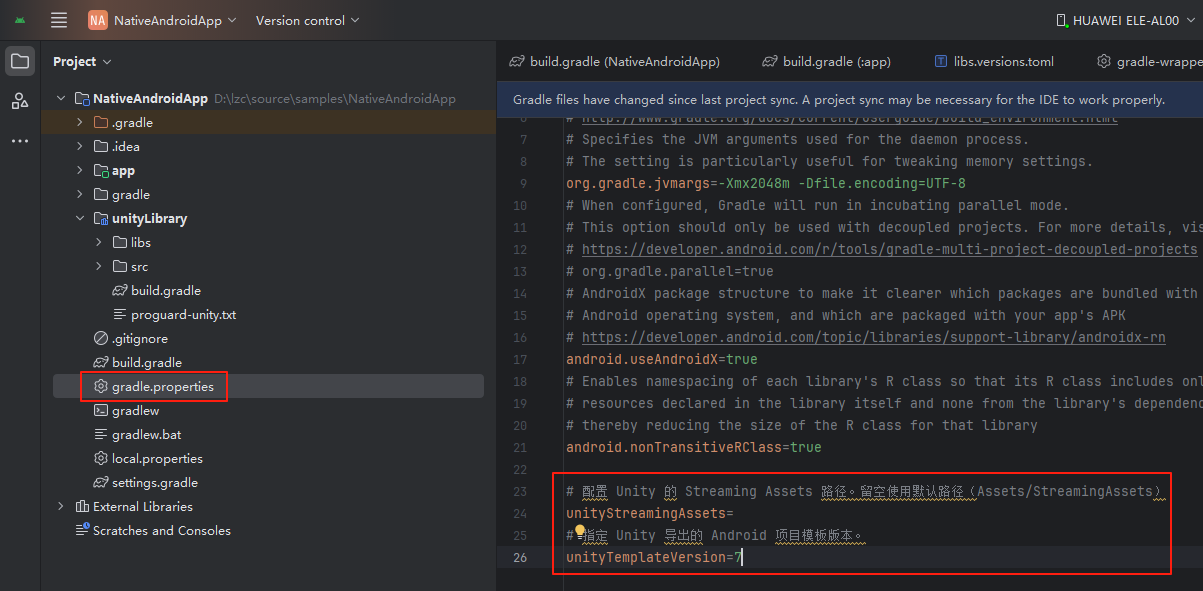
Task: Select the gradlew.bat file
Action: coord(147,435)
